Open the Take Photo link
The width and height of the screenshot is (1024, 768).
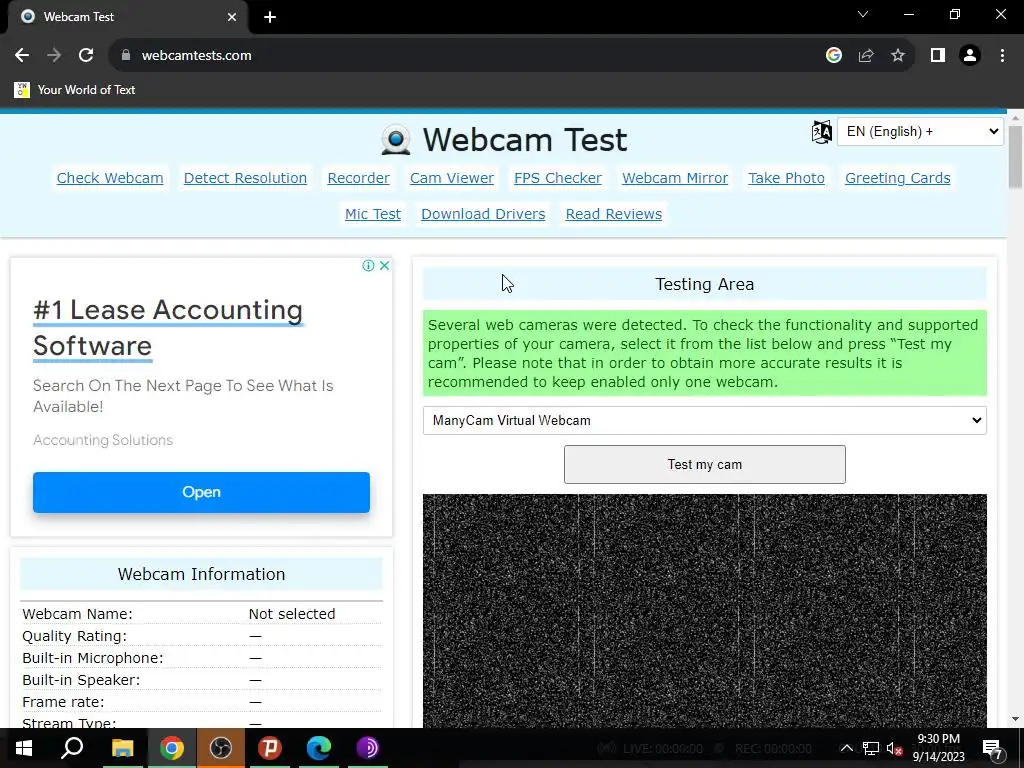point(786,178)
